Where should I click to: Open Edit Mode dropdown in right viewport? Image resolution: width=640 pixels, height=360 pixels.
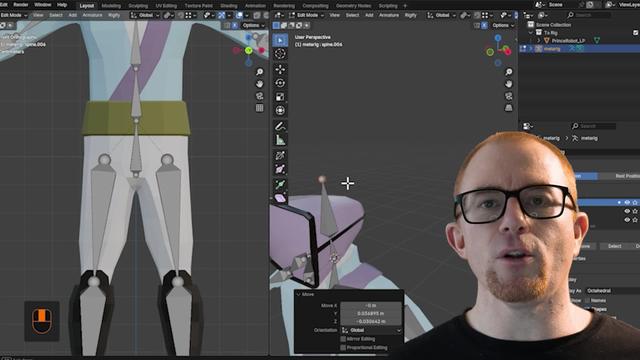[x=307, y=15]
